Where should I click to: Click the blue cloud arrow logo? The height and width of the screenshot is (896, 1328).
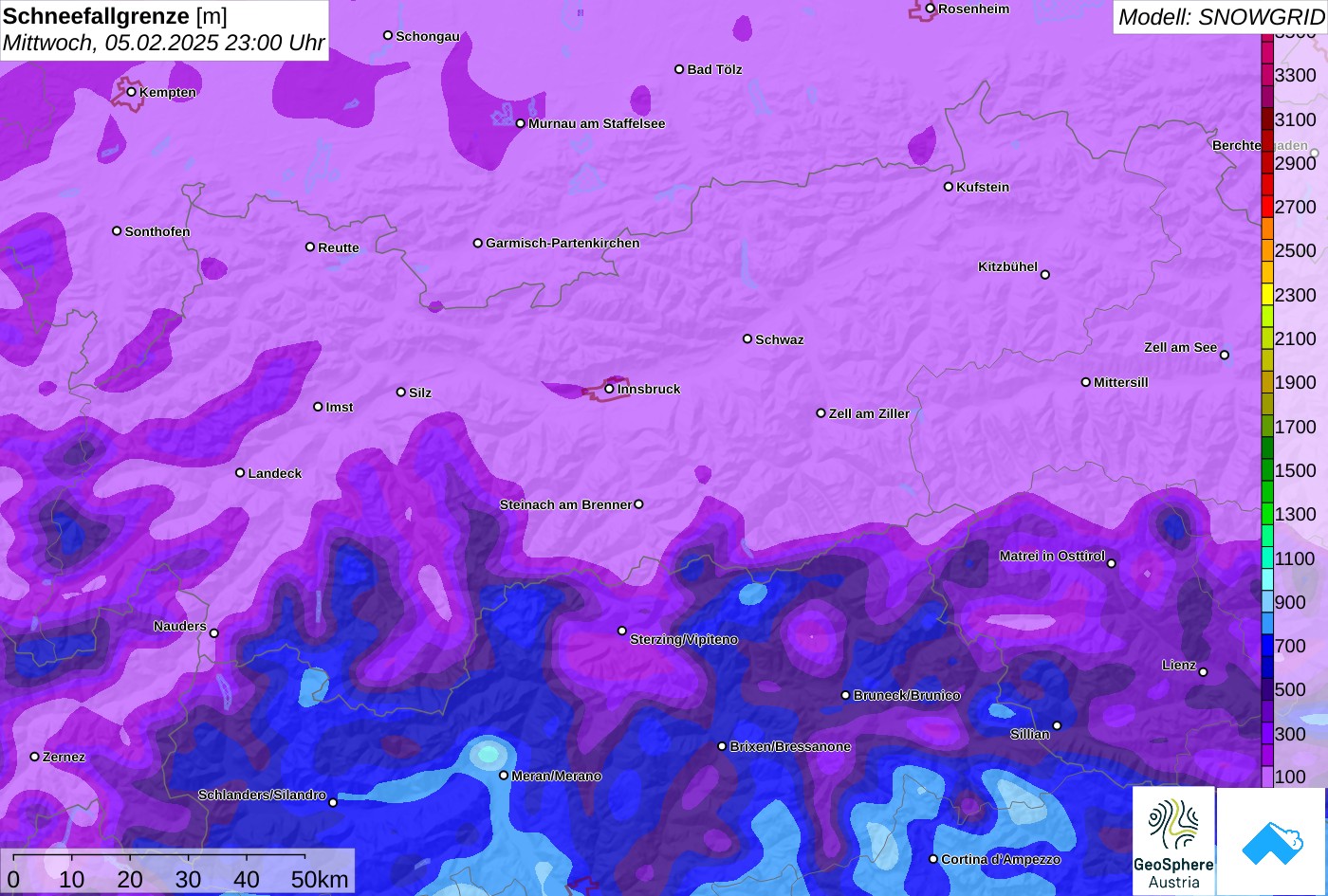coord(1271,842)
